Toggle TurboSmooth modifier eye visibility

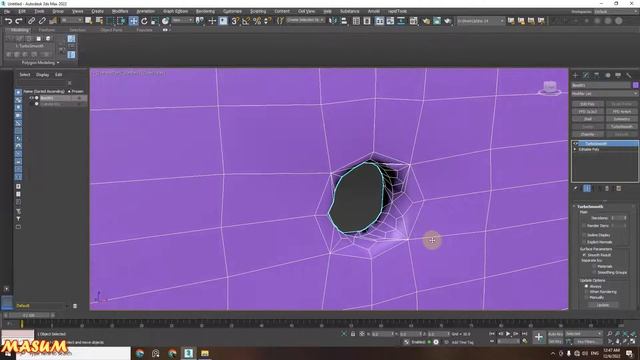pyautogui.click(x=576, y=144)
